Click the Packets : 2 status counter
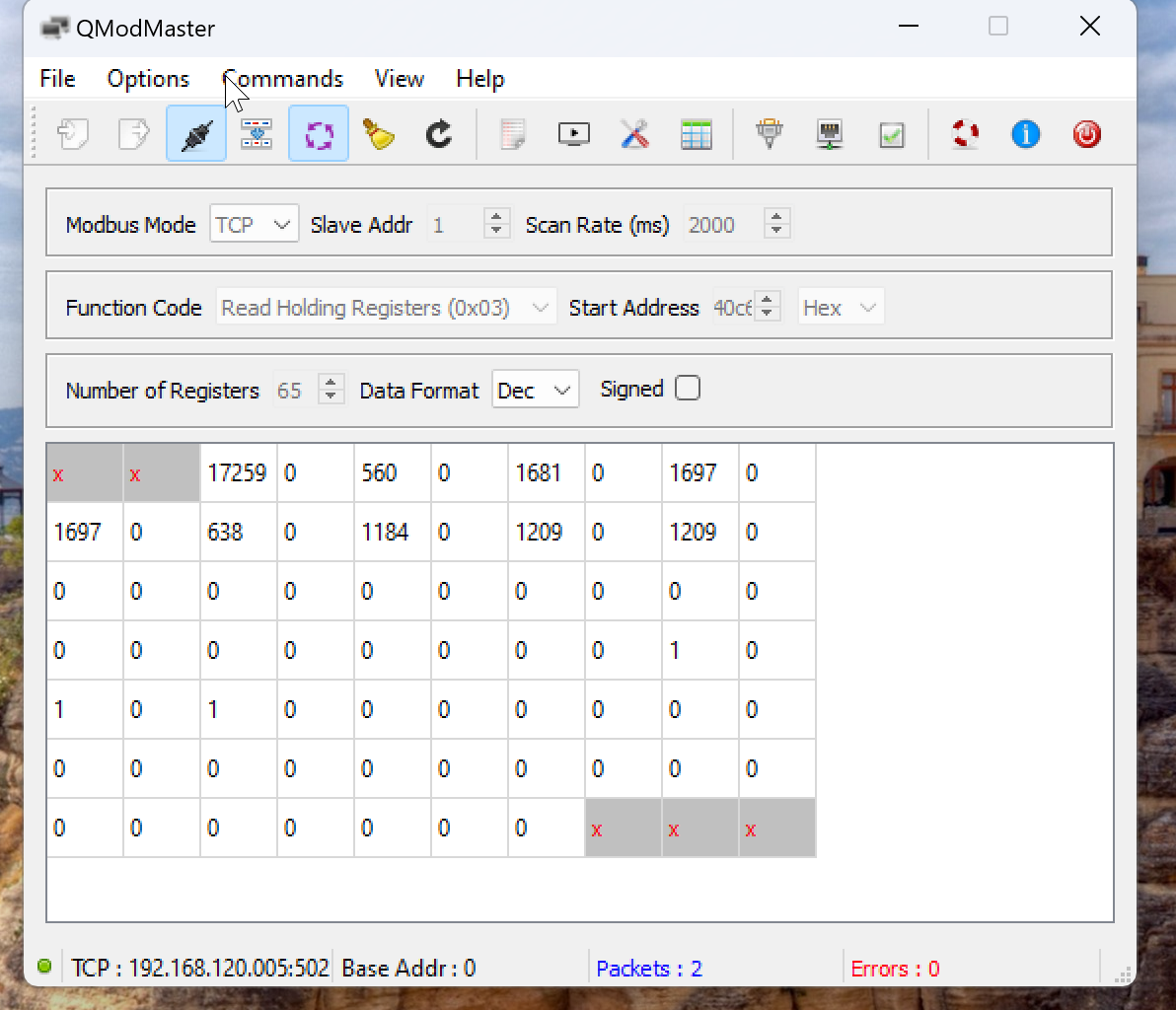Image resolution: width=1176 pixels, height=1010 pixels. point(649,969)
